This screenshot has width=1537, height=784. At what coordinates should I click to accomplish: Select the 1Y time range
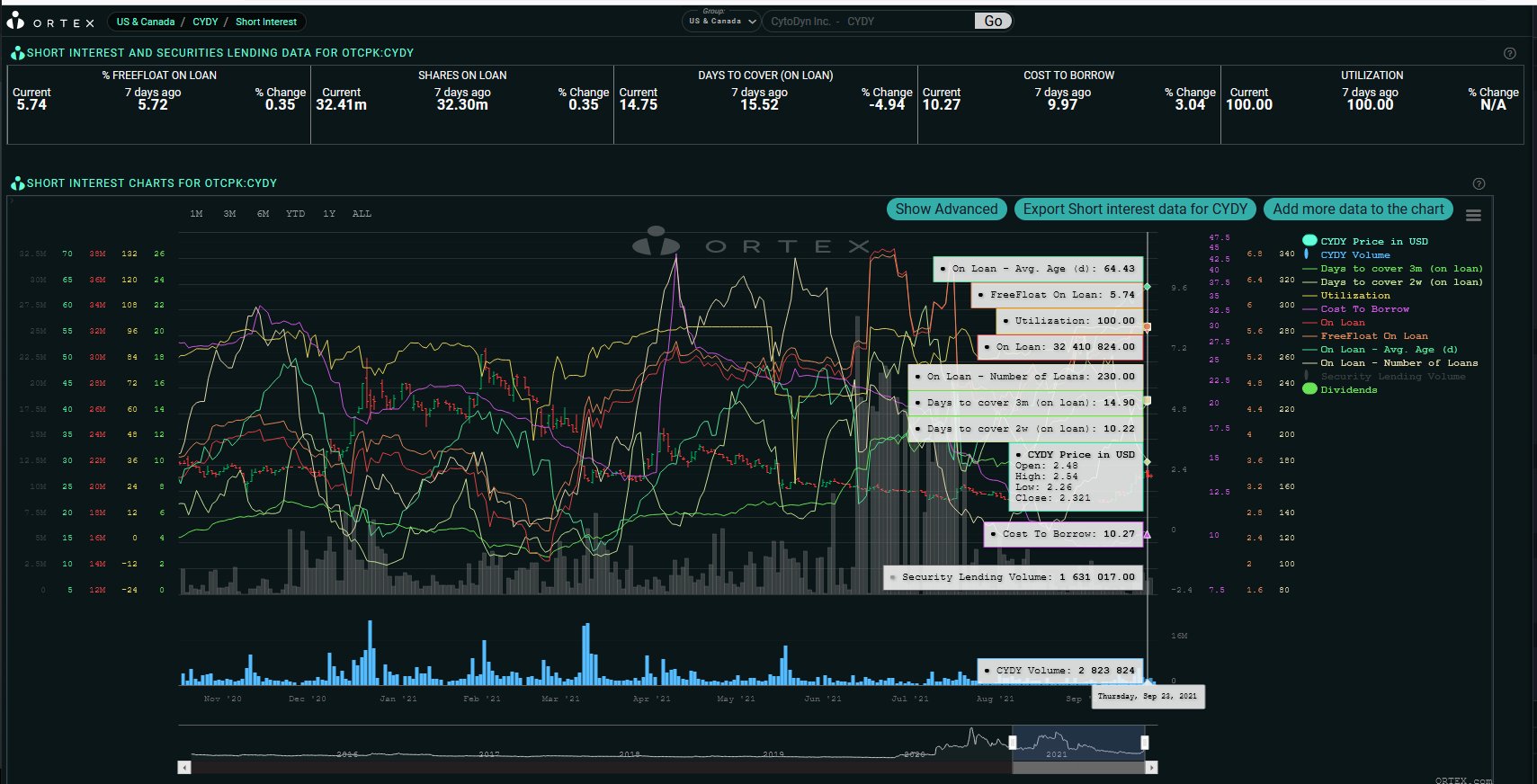coord(329,214)
